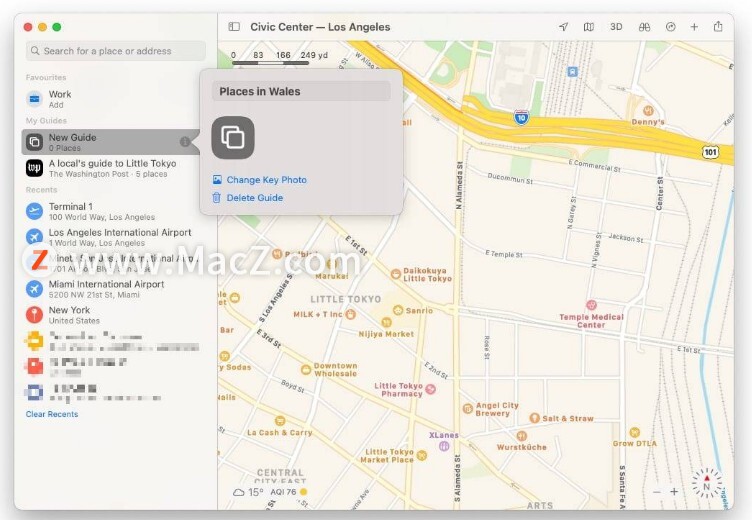Click the New York red pin icon

point(35,315)
